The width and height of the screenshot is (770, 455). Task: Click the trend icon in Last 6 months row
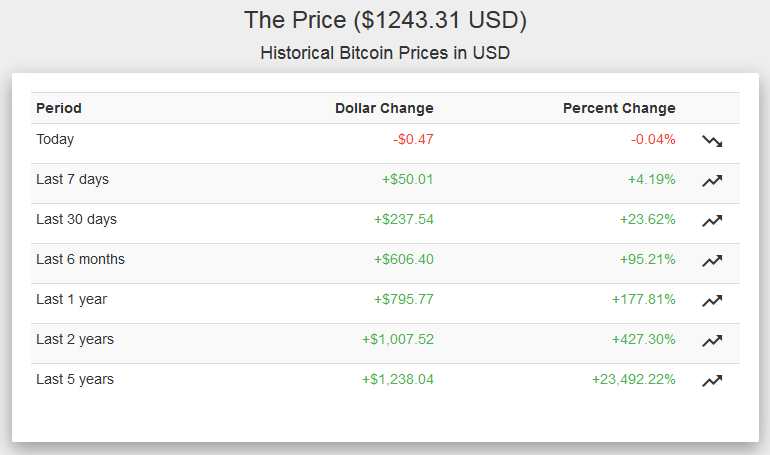[x=712, y=261]
